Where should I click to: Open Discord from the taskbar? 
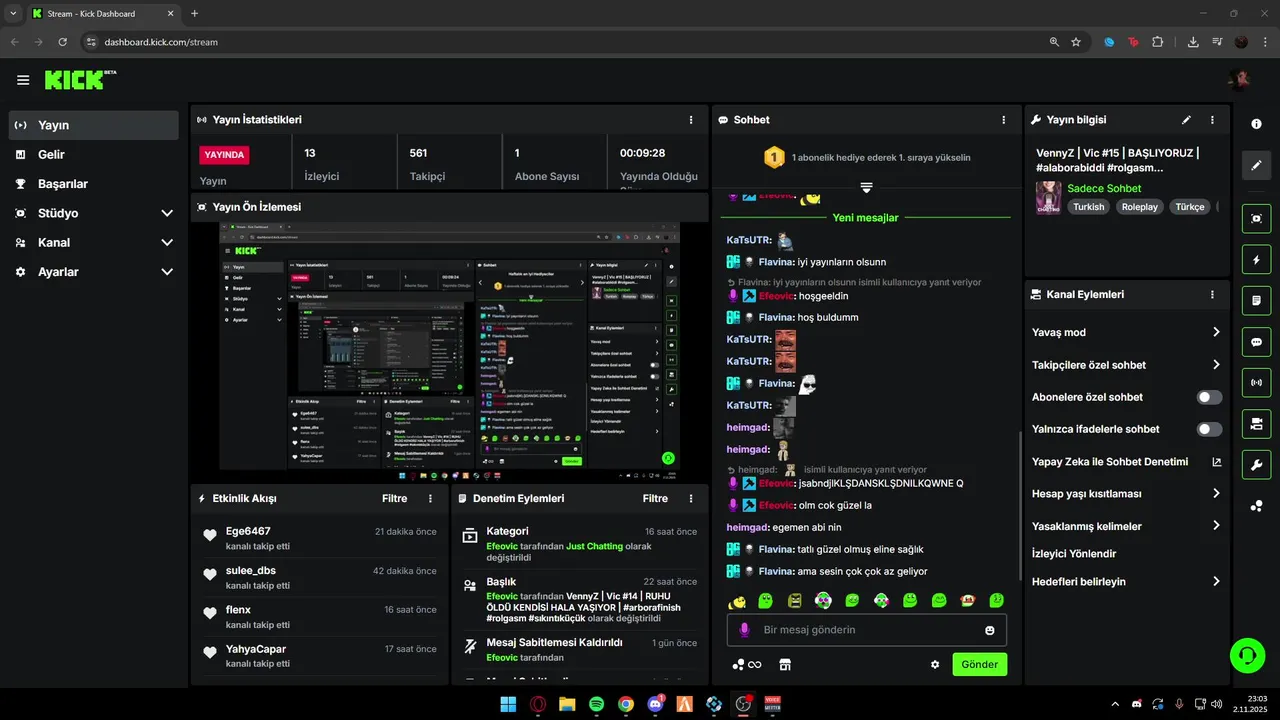(x=655, y=704)
